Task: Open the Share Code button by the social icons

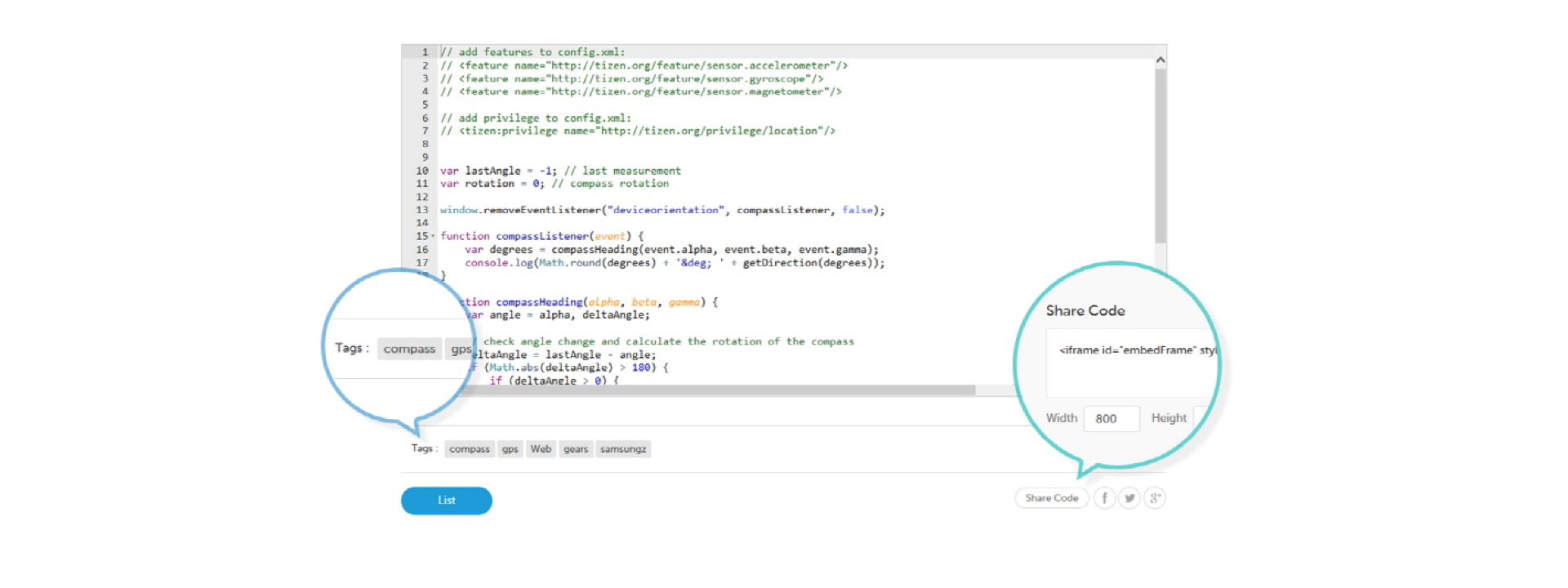Action: (x=1052, y=498)
